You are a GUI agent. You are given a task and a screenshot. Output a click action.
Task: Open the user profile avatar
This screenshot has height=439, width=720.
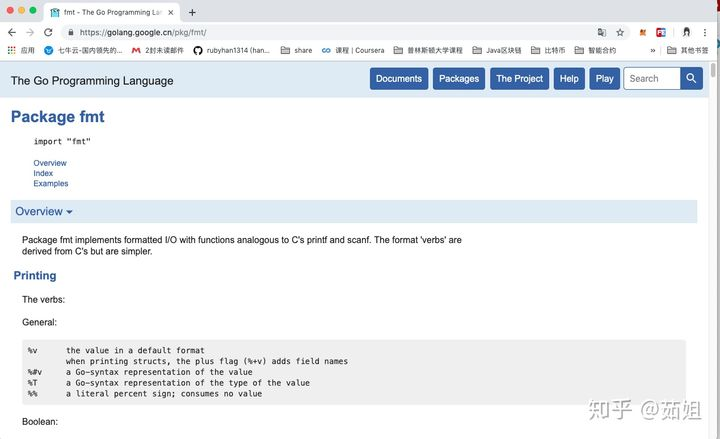[686, 32]
